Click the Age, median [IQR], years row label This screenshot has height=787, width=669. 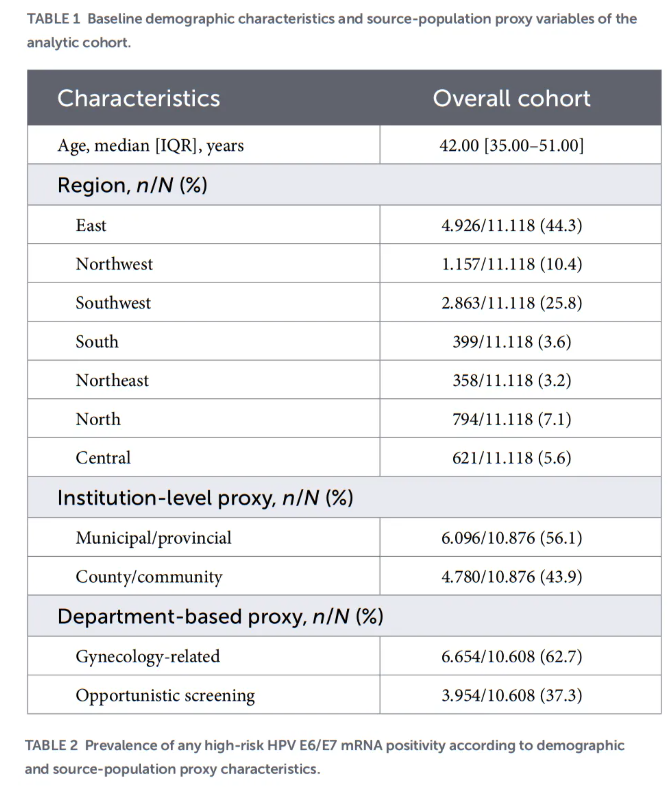[x=151, y=146]
